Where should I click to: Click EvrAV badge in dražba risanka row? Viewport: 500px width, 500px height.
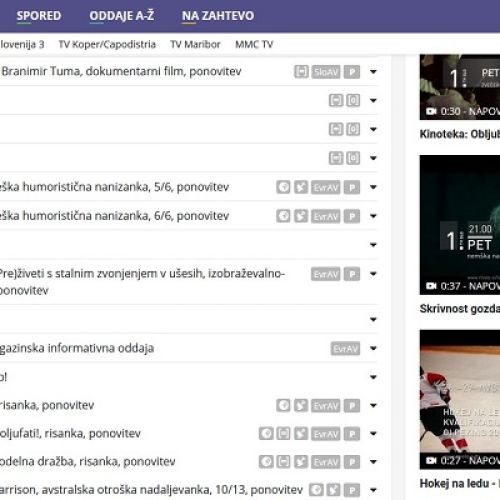click(326, 462)
